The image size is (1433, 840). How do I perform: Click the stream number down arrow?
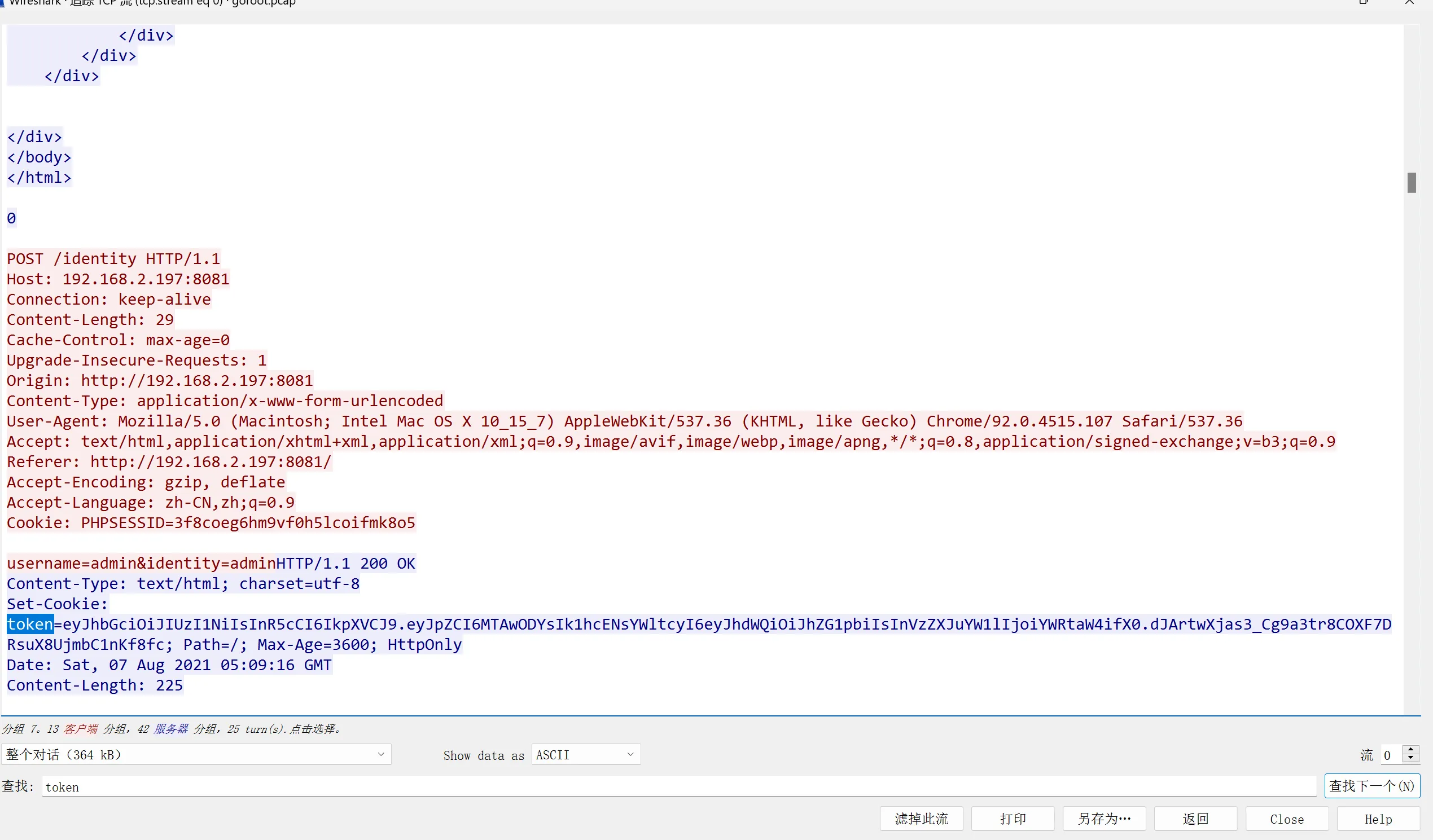1411,759
